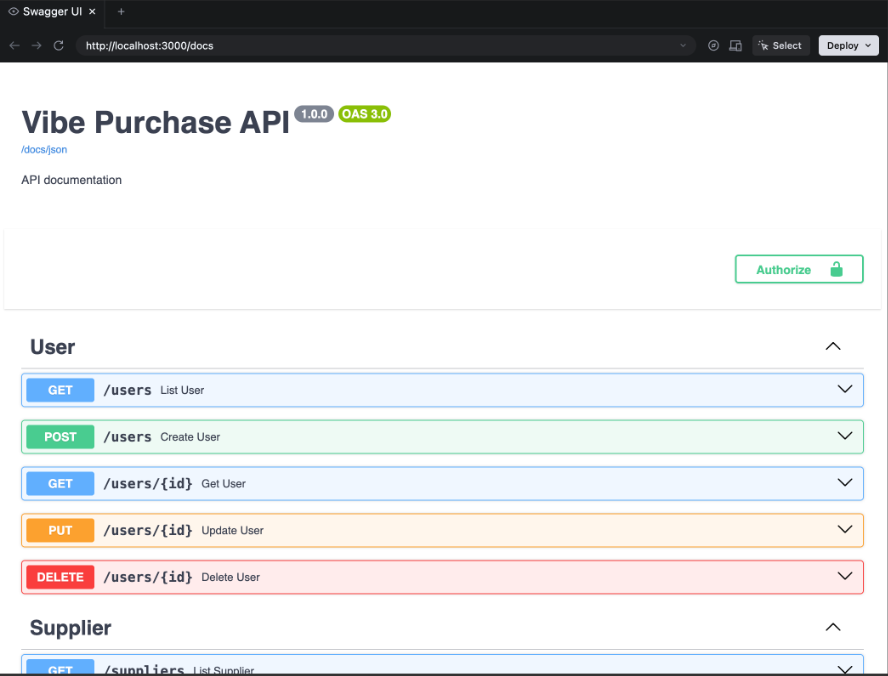Click the GET badge for Get User
The image size is (888, 676).
pos(60,484)
